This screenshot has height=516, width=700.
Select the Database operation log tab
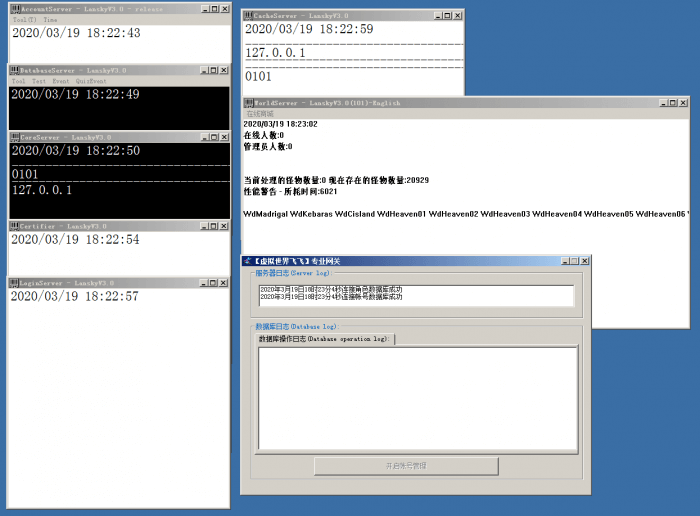pos(324,339)
